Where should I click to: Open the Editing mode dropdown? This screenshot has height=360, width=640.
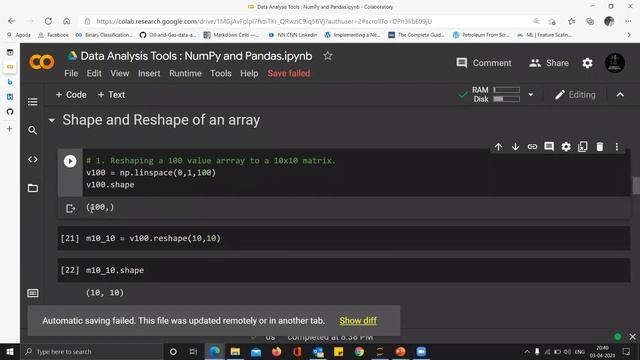pos(576,95)
